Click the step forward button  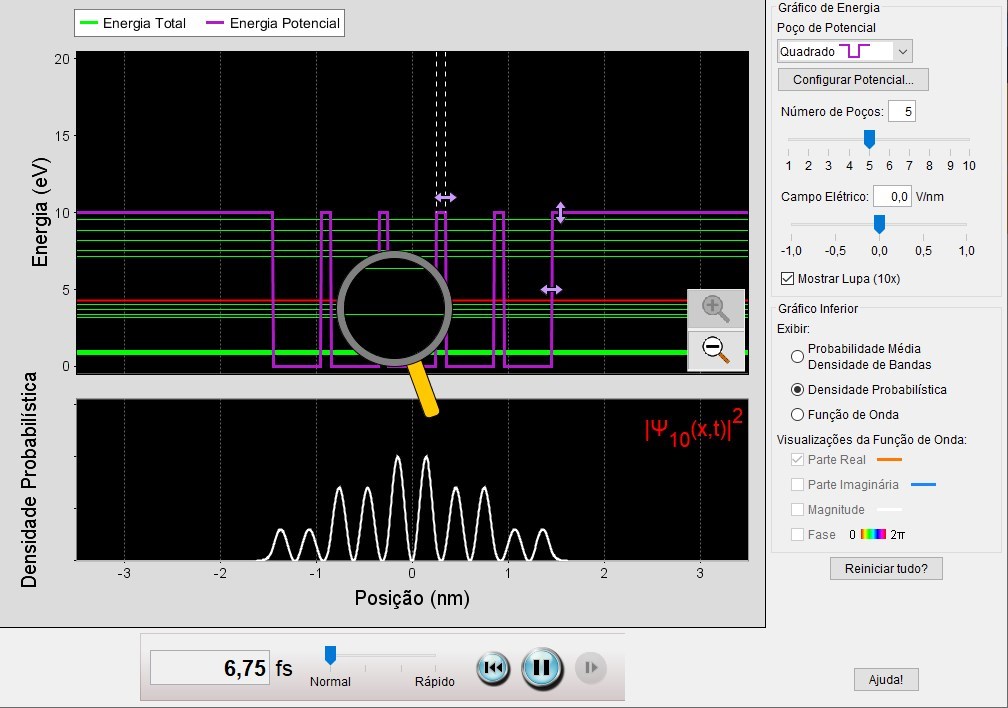click(x=591, y=667)
